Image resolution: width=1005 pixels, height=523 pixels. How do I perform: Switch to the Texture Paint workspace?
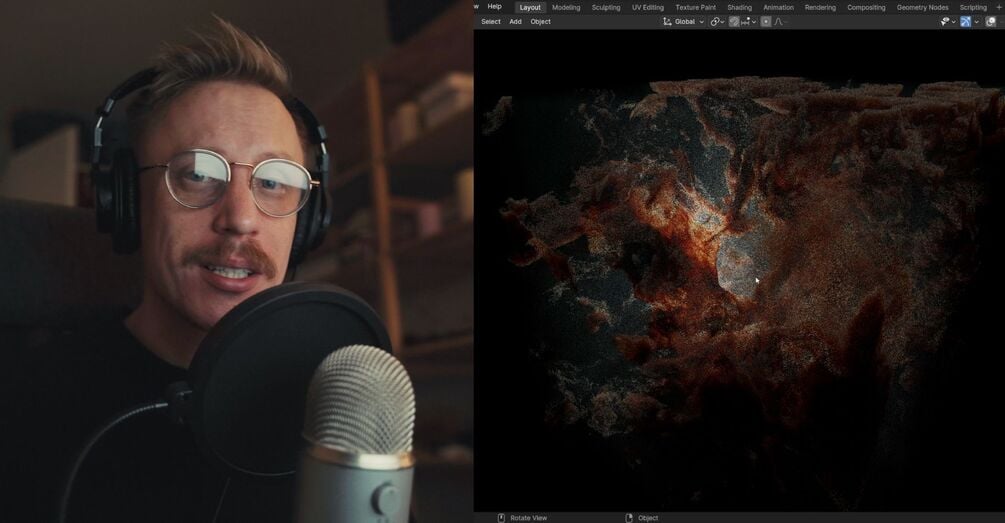pyautogui.click(x=695, y=8)
